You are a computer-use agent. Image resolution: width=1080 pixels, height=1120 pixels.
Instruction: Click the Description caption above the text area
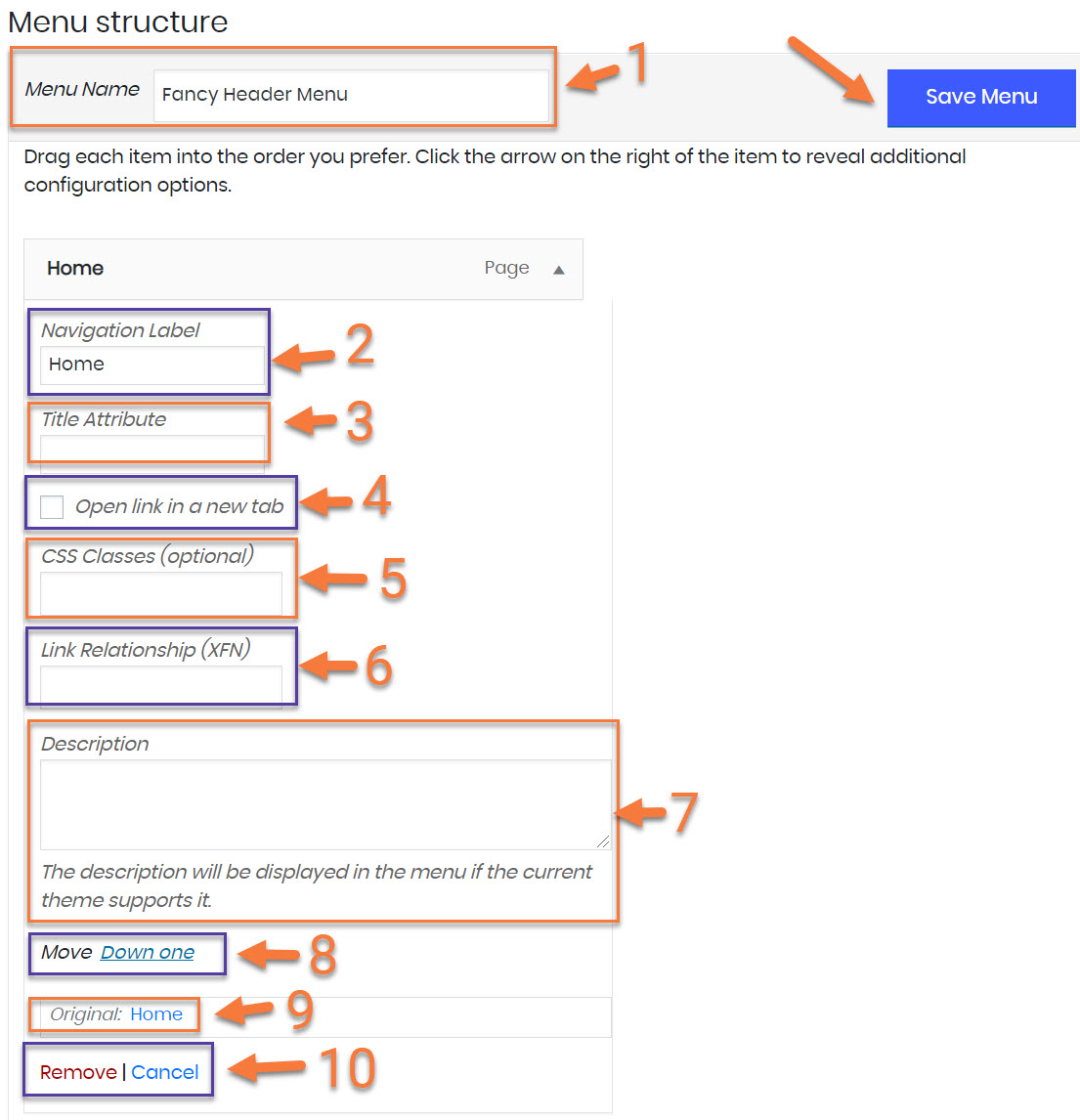pyautogui.click(x=95, y=744)
